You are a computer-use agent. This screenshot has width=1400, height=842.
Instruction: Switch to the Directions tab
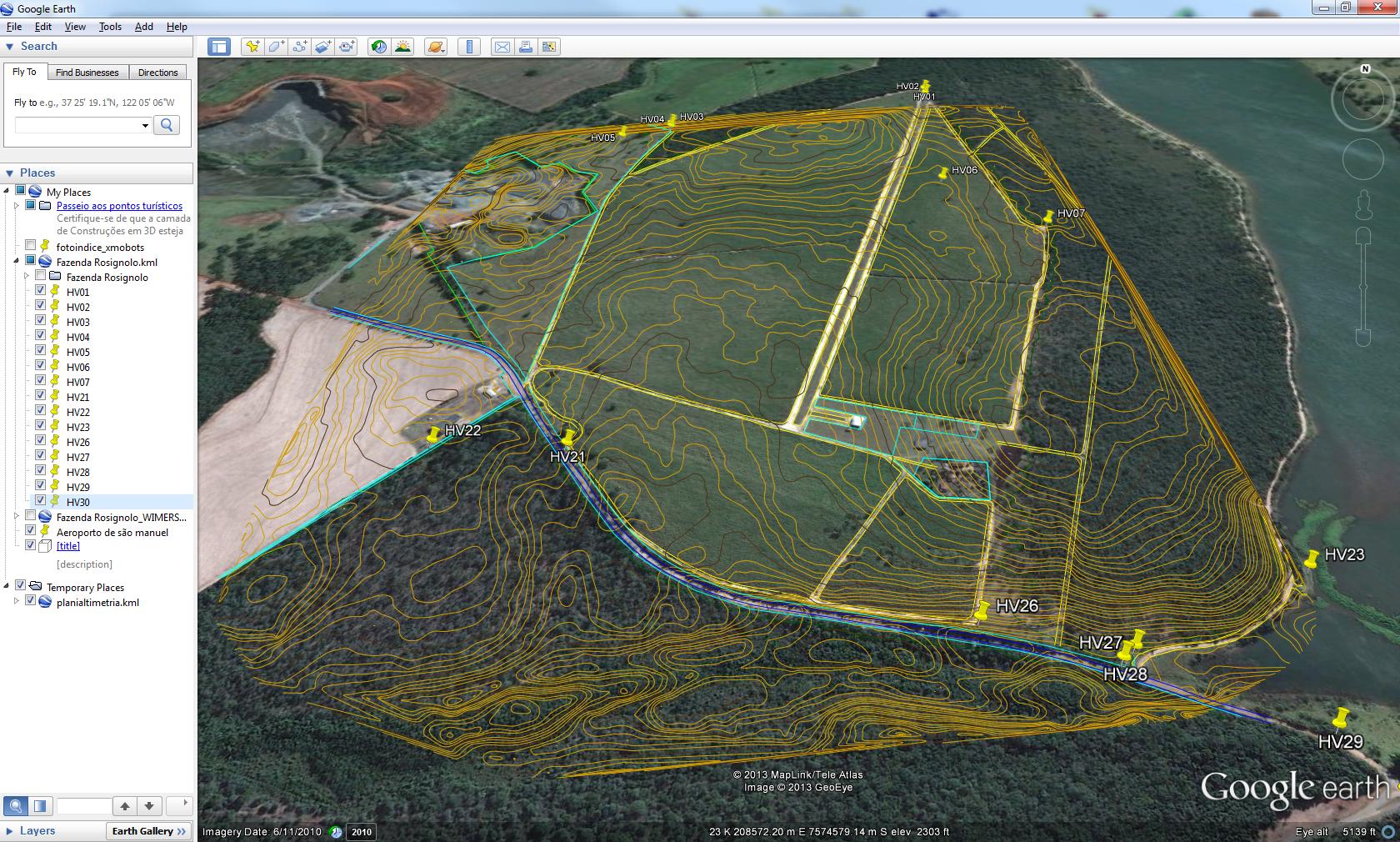tap(158, 73)
